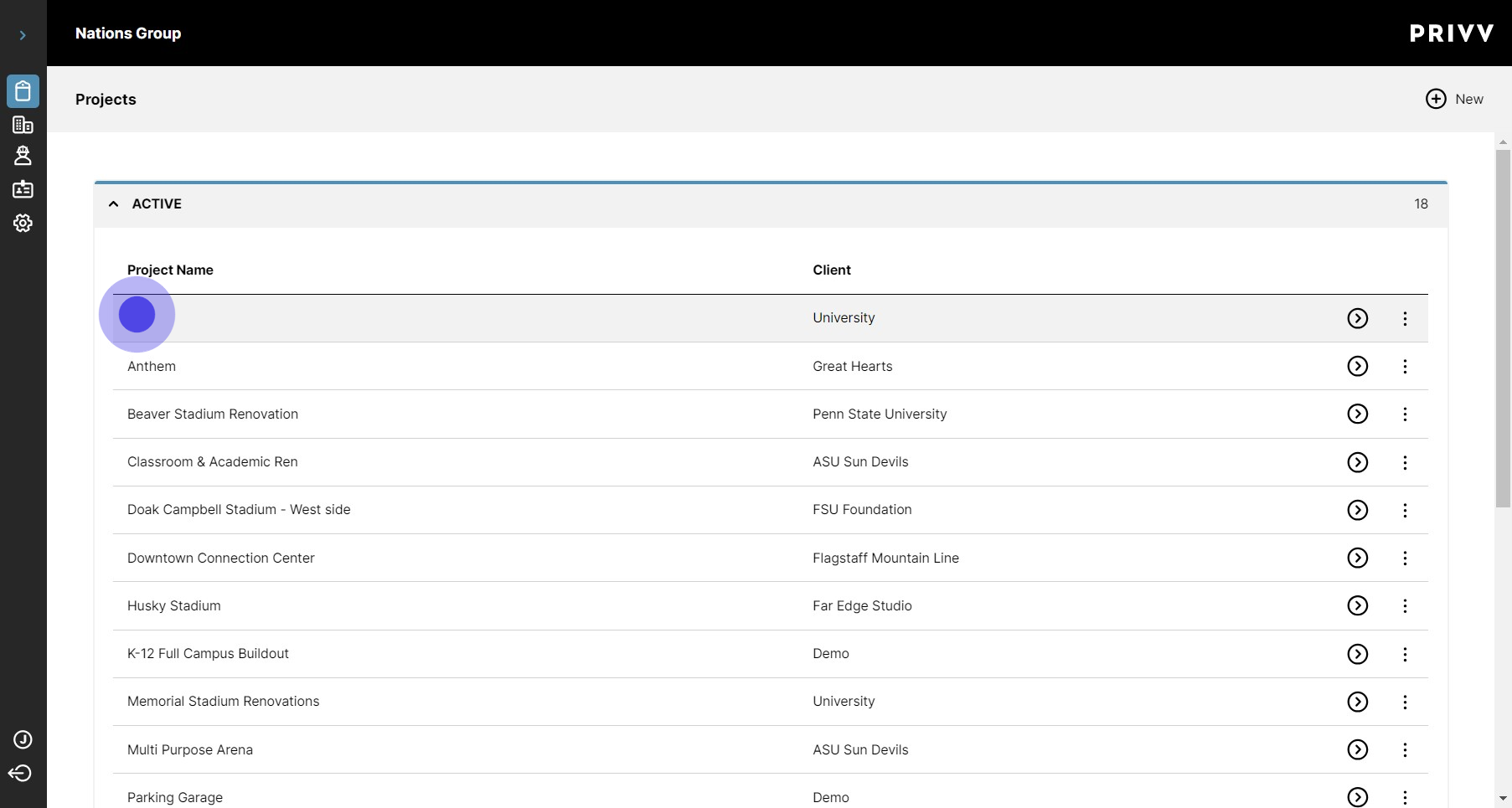The image size is (1512, 808).
Task: Click the clock history icon in sidebar
Action: tap(23, 739)
